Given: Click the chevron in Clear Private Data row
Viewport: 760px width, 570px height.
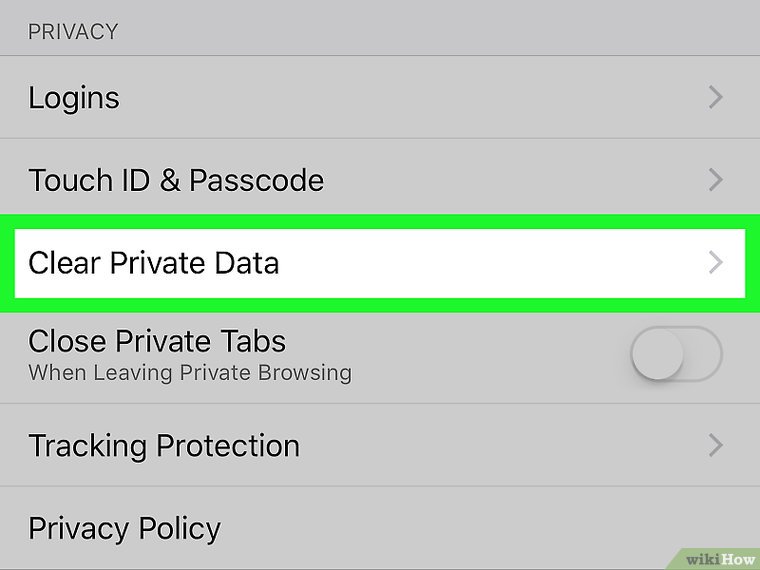Looking at the screenshot, I should coord(715,264).
